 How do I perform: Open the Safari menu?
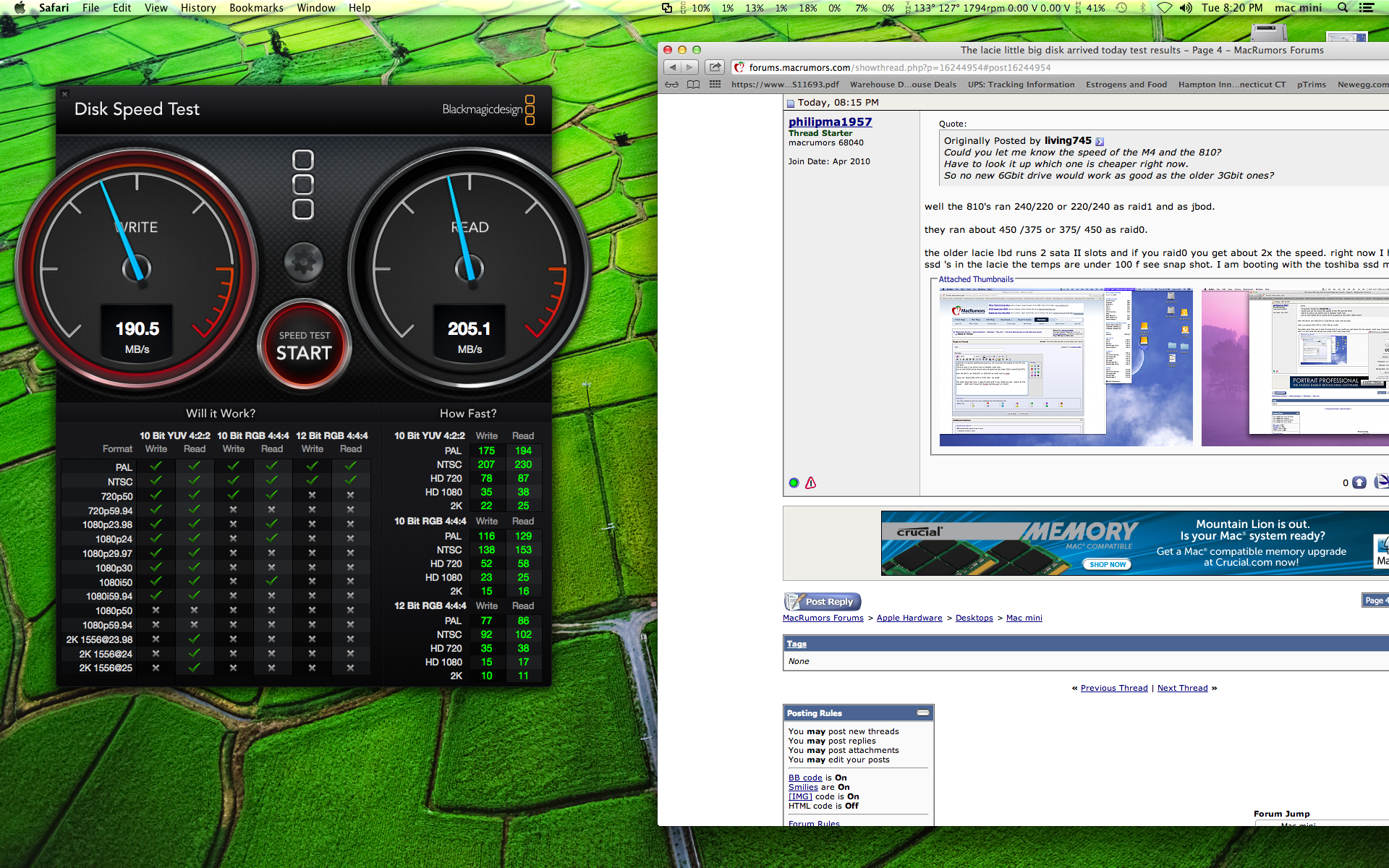tap(54, 8)
